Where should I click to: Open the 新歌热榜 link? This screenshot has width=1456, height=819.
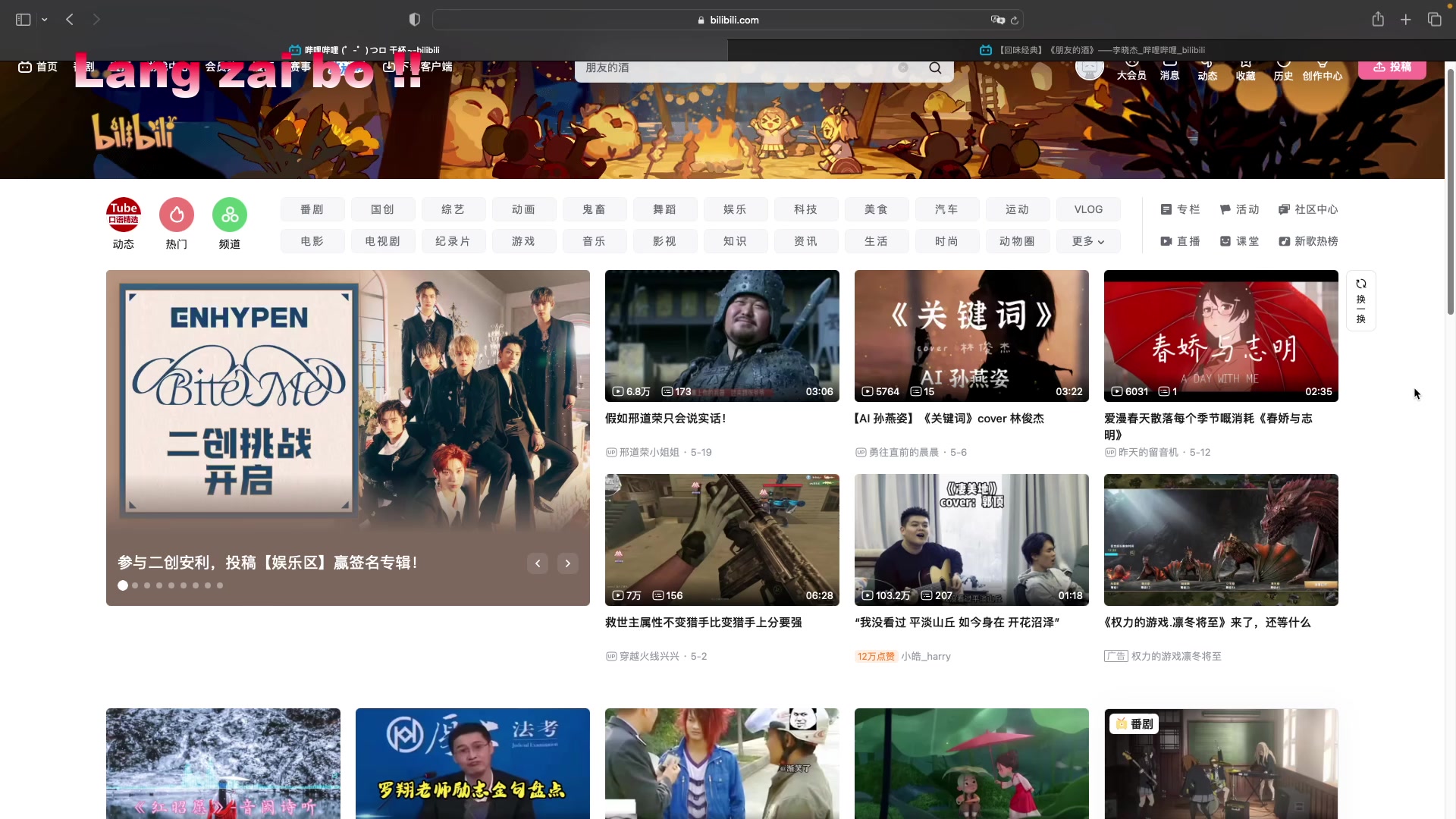point(1308,241)
